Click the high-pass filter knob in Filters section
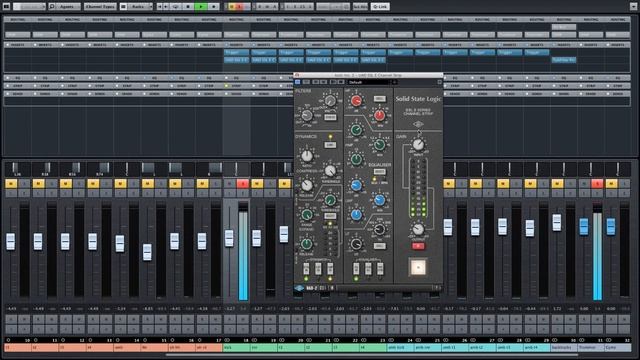The height and width of the screenshot is (360, 640). click(x=307, y=116)
